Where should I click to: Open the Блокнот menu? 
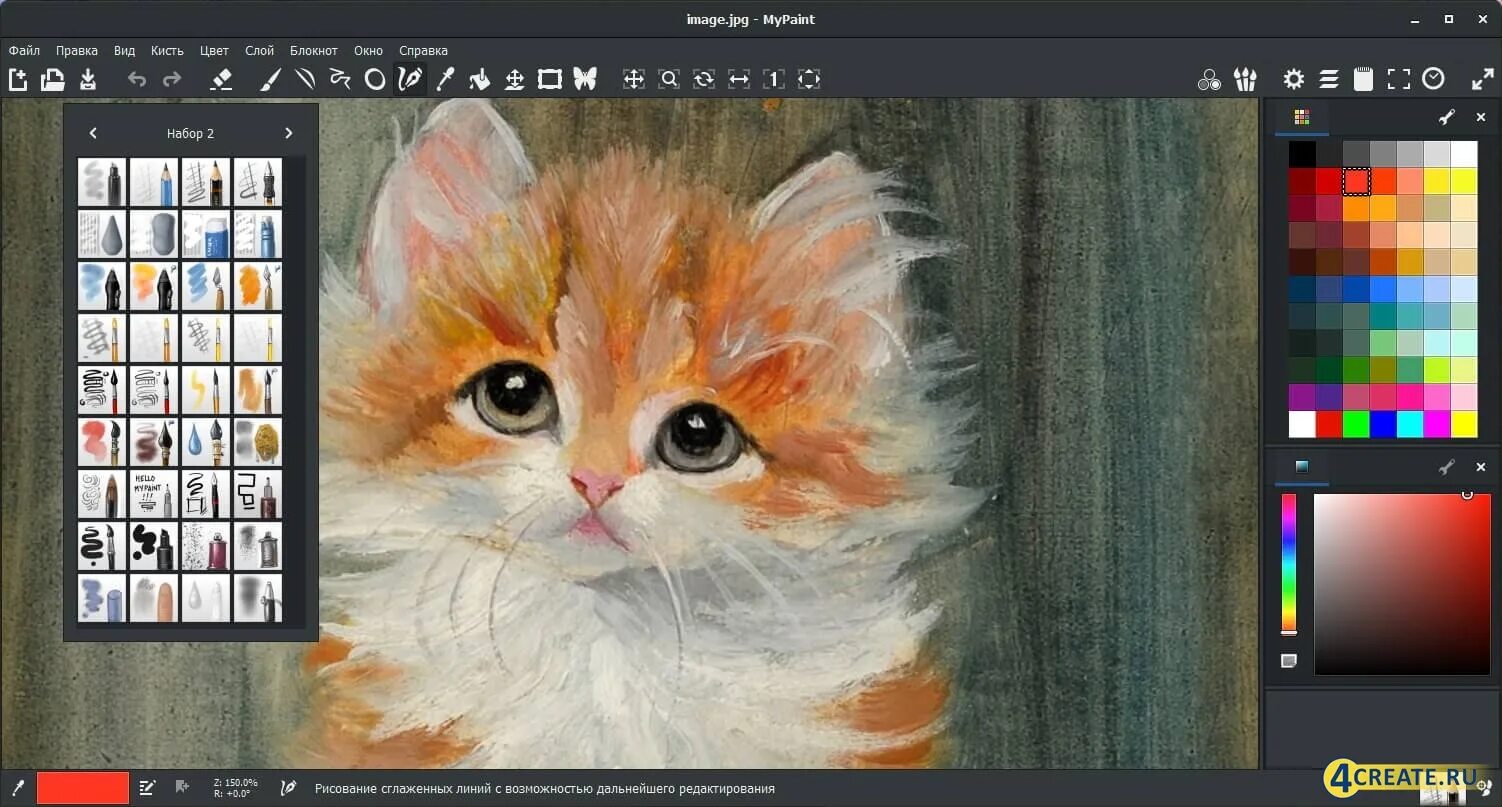click(x=314, y=50)
